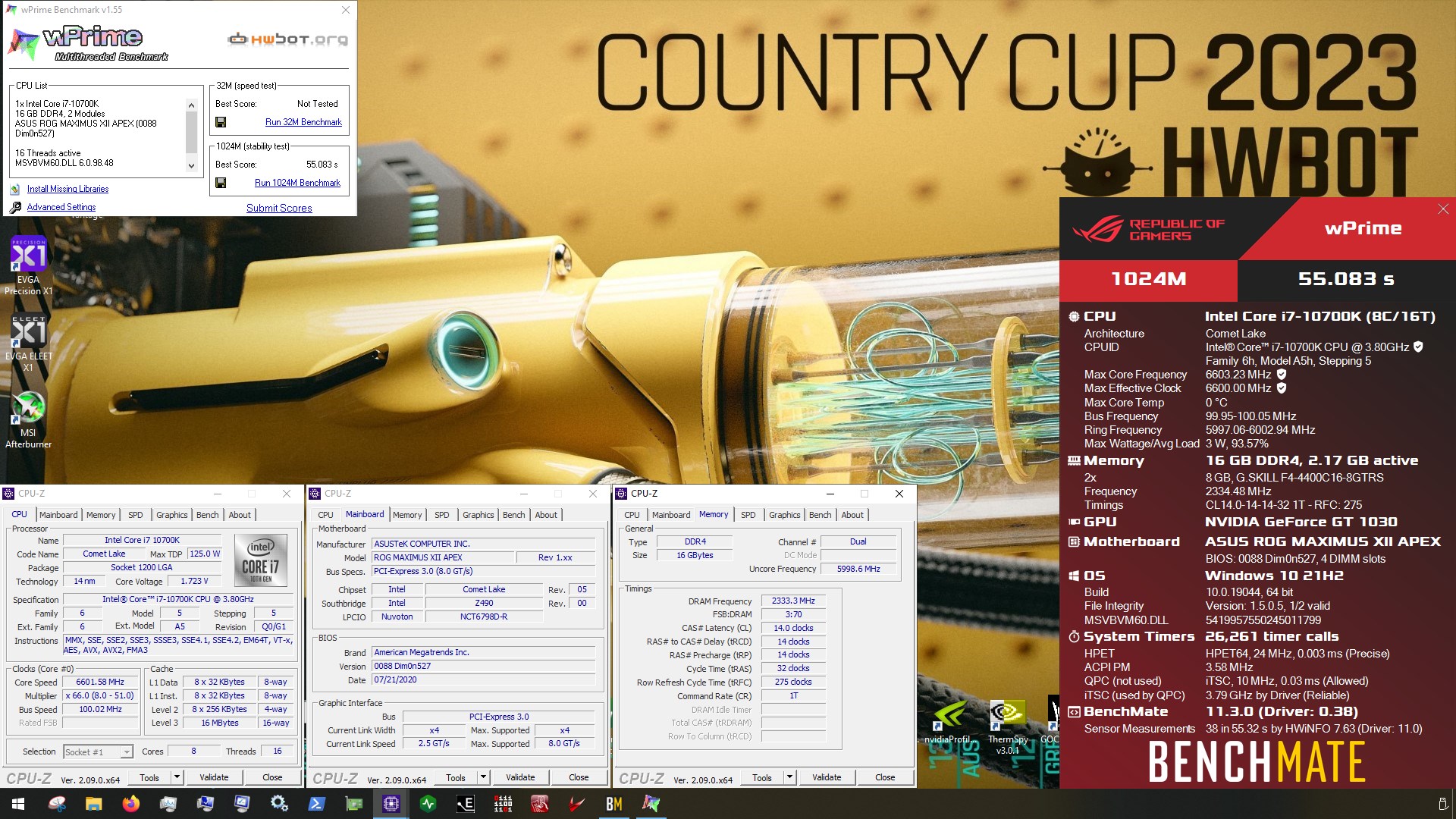Open Advanced Settings link in wPrime
Screen dimensions: 1456x819
[x=61, y=207]
